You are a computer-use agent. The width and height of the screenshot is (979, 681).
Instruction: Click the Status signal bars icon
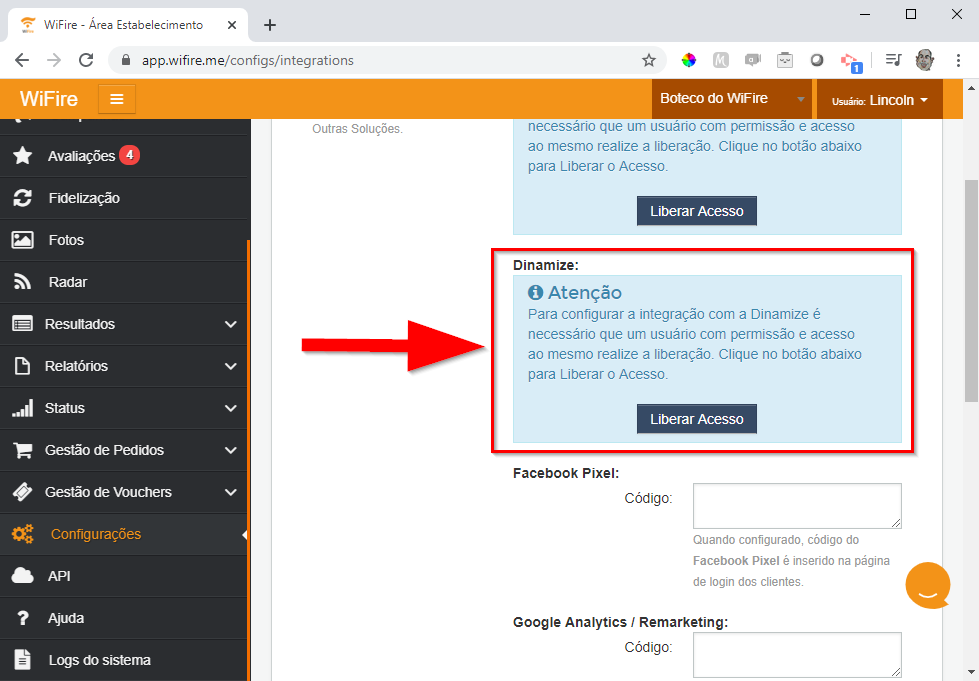pyautogui.click(x=22, y=408)
